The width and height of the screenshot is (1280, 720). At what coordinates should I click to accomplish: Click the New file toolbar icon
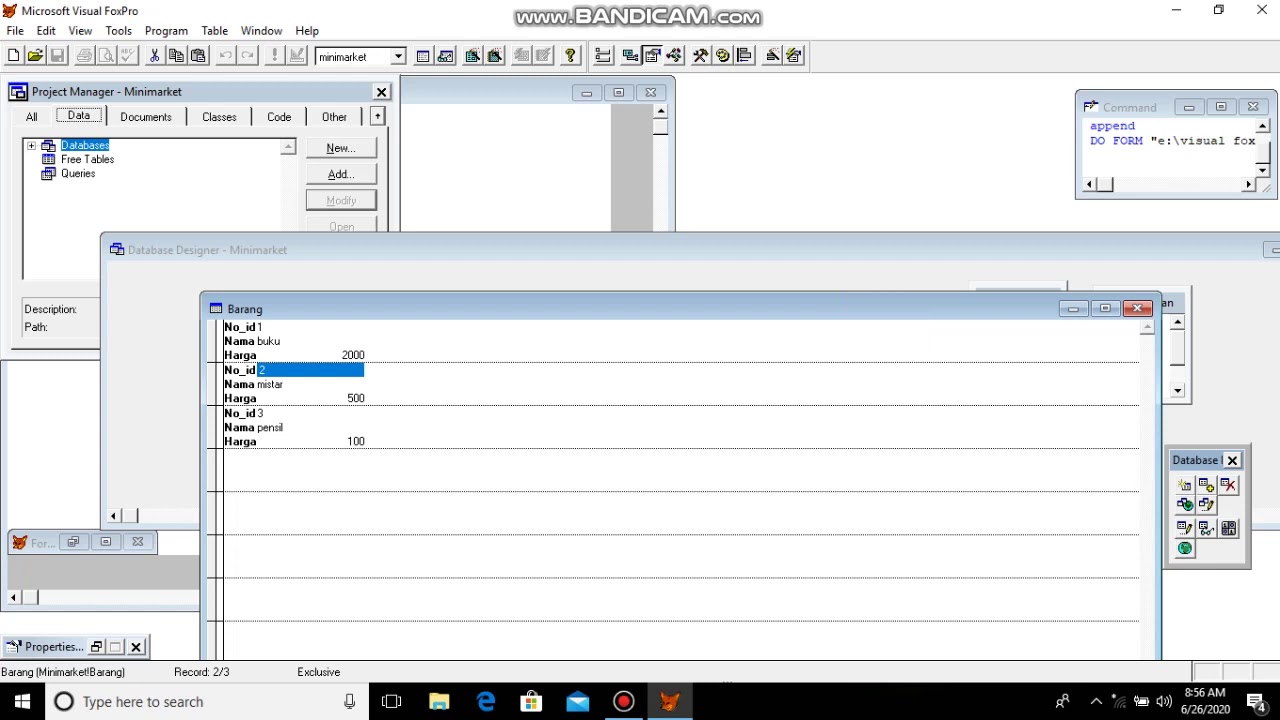click(x=14, y=56)
